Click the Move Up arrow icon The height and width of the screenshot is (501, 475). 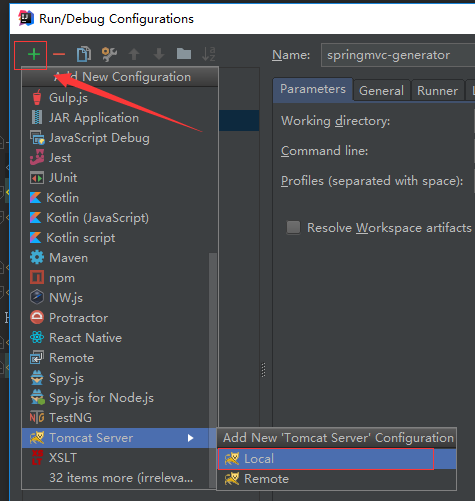tap(134, 54)
